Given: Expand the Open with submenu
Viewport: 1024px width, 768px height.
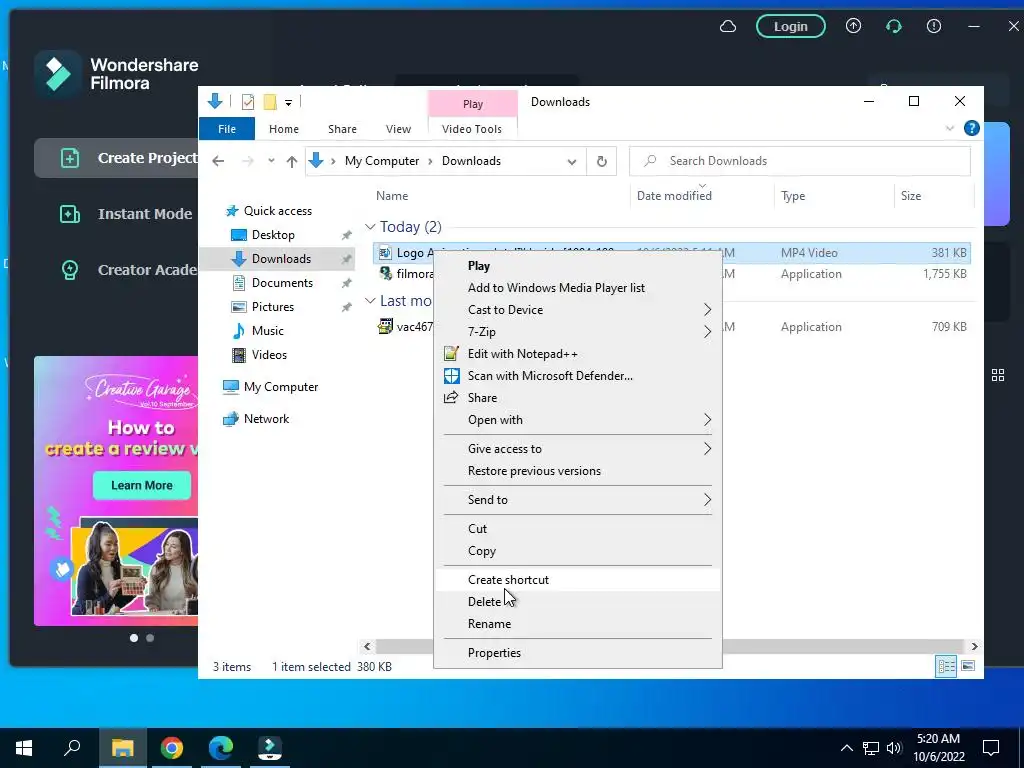Looking at the screenshot, I should click(707, 420).
